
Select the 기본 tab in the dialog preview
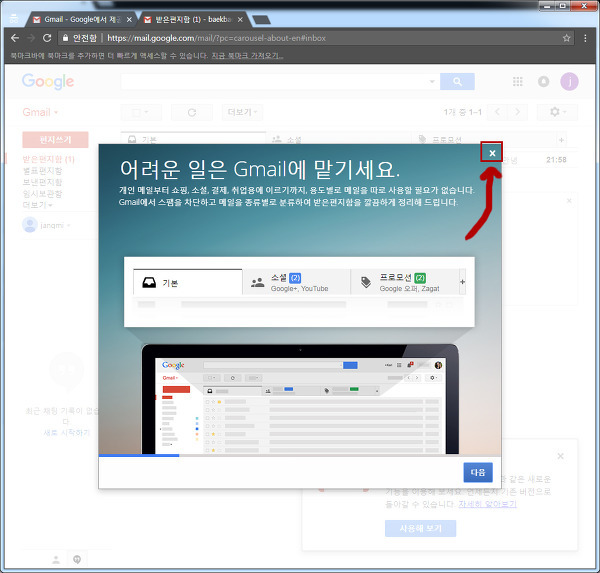pyautogui.click(x=188, y=282)
